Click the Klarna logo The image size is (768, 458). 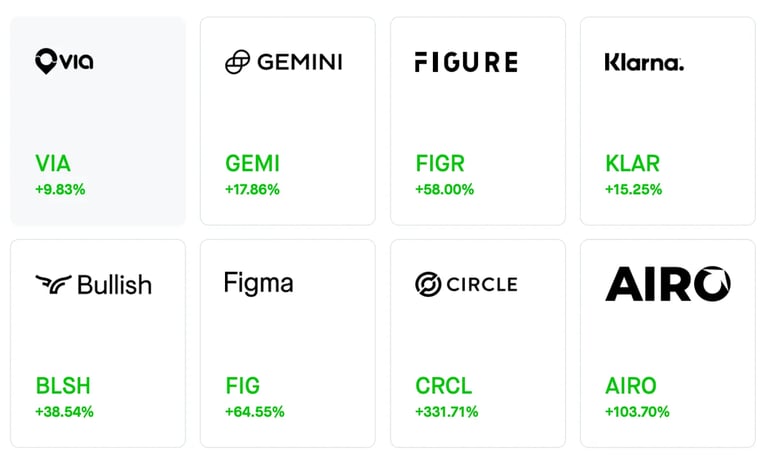tap(644, 62)
